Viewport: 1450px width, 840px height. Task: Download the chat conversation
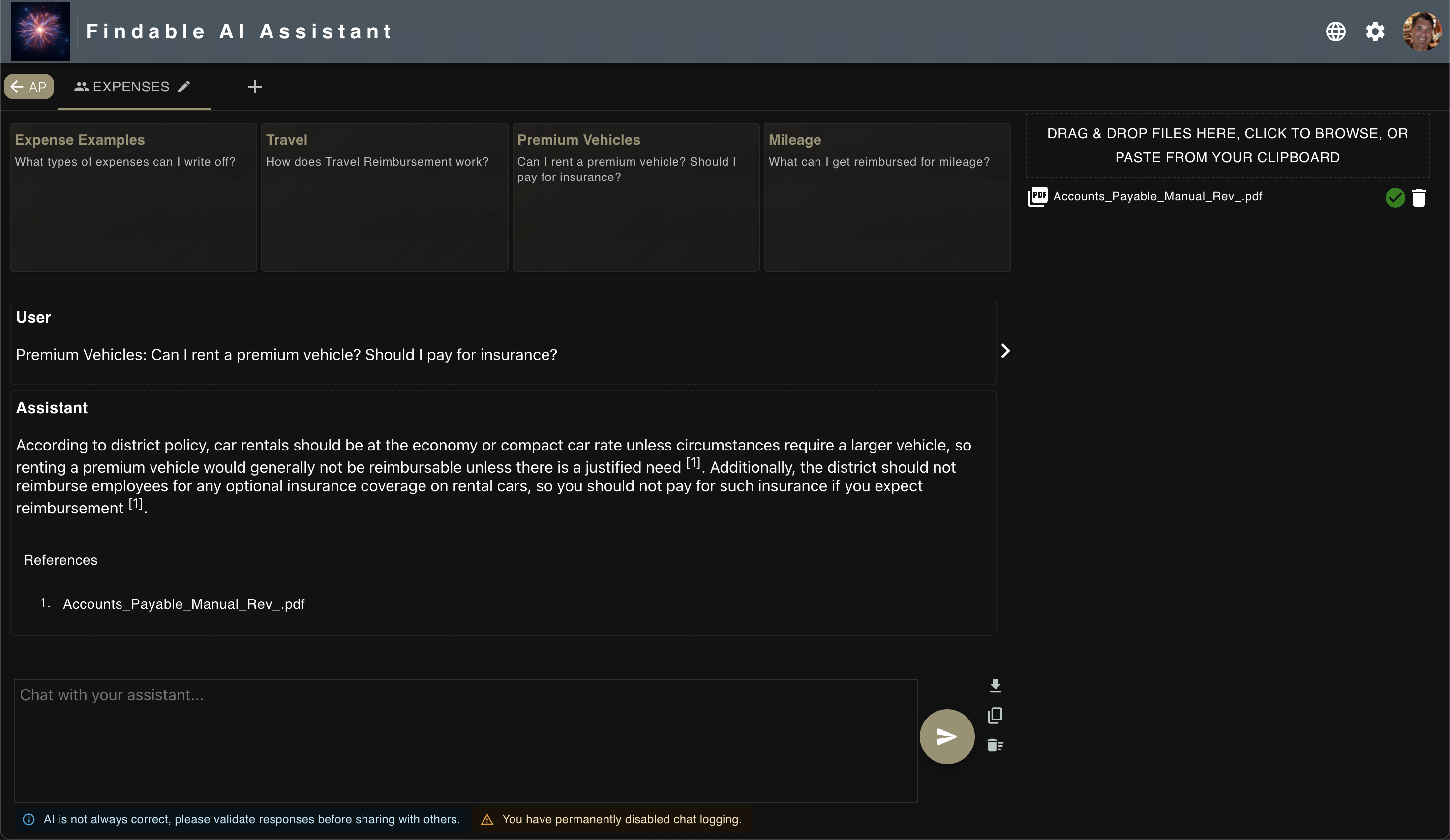click(995, 685)
